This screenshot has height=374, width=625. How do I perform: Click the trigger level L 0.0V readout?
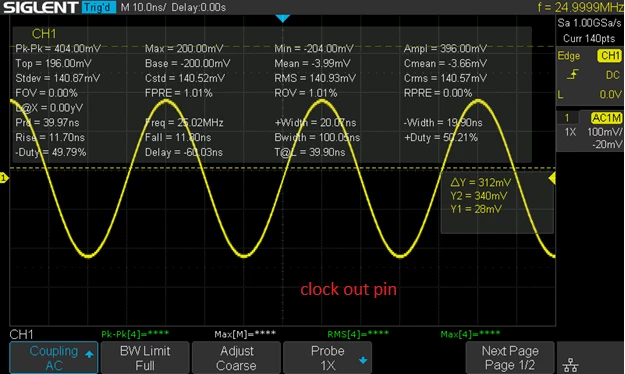pos(590,94)
